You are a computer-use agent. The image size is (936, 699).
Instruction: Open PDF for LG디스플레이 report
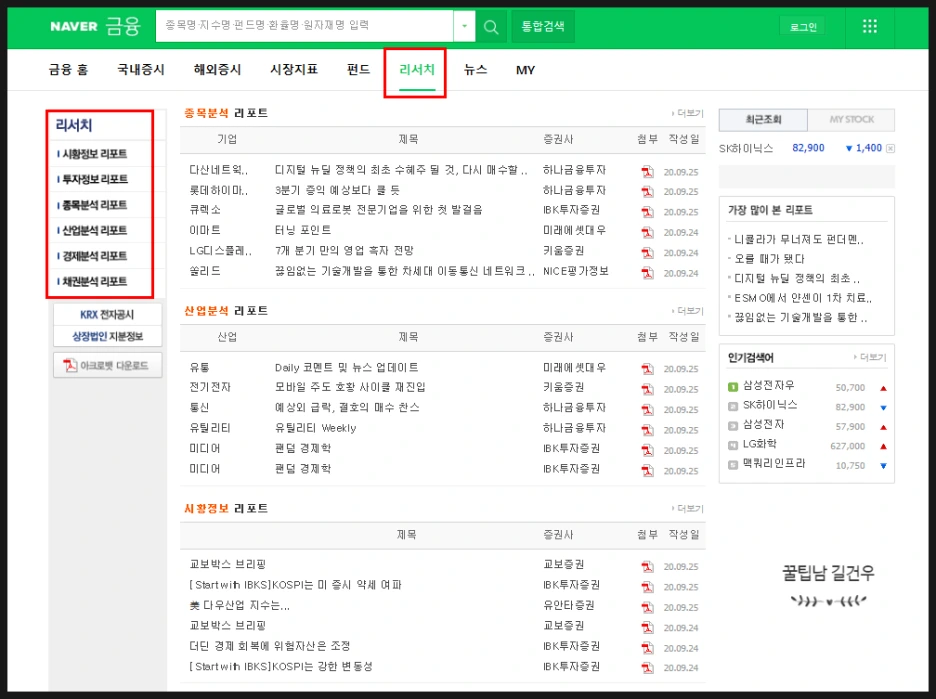coord(647,252)
